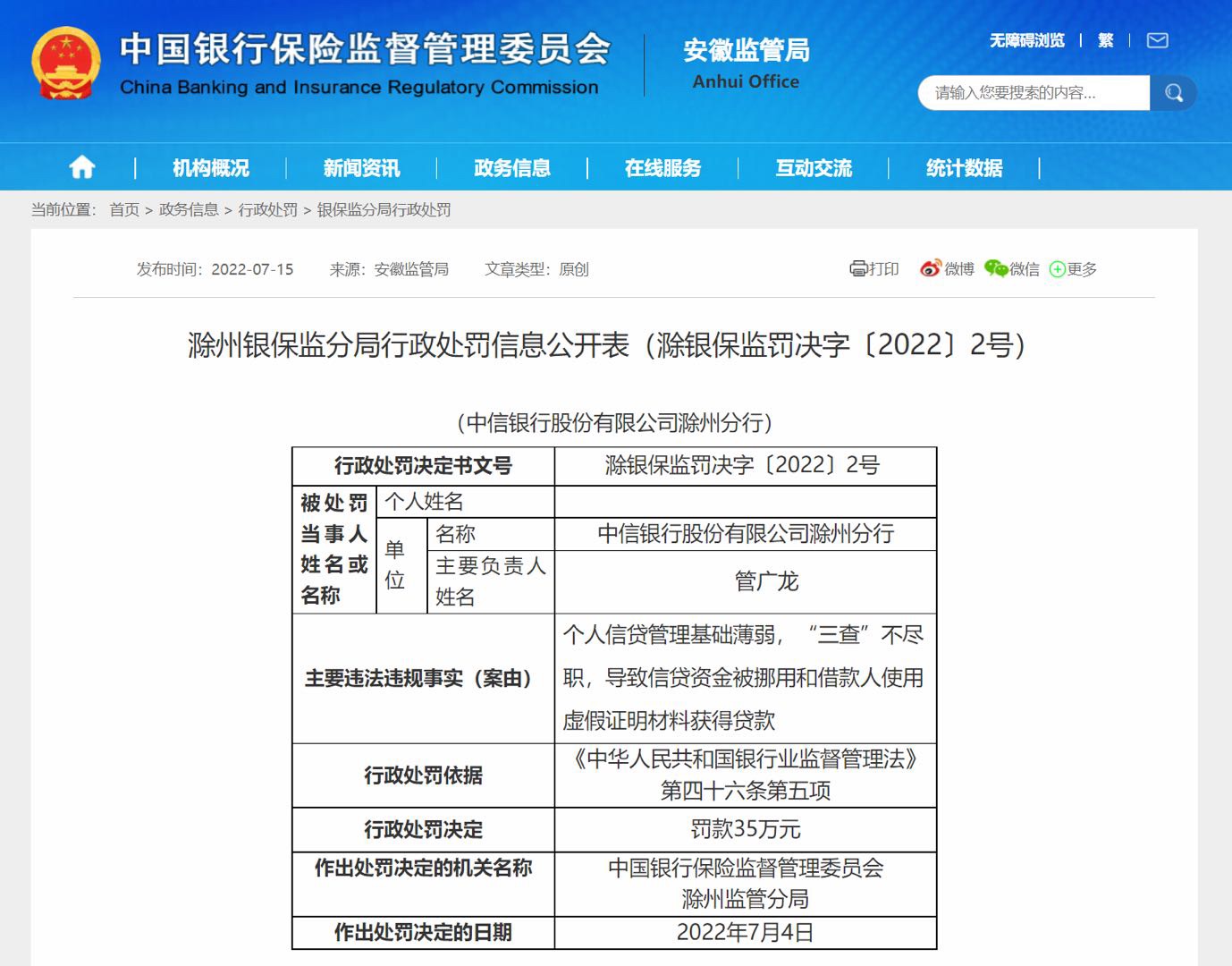Open the email envelope icon
1232x966 pixels.
tap(1157, 40)
